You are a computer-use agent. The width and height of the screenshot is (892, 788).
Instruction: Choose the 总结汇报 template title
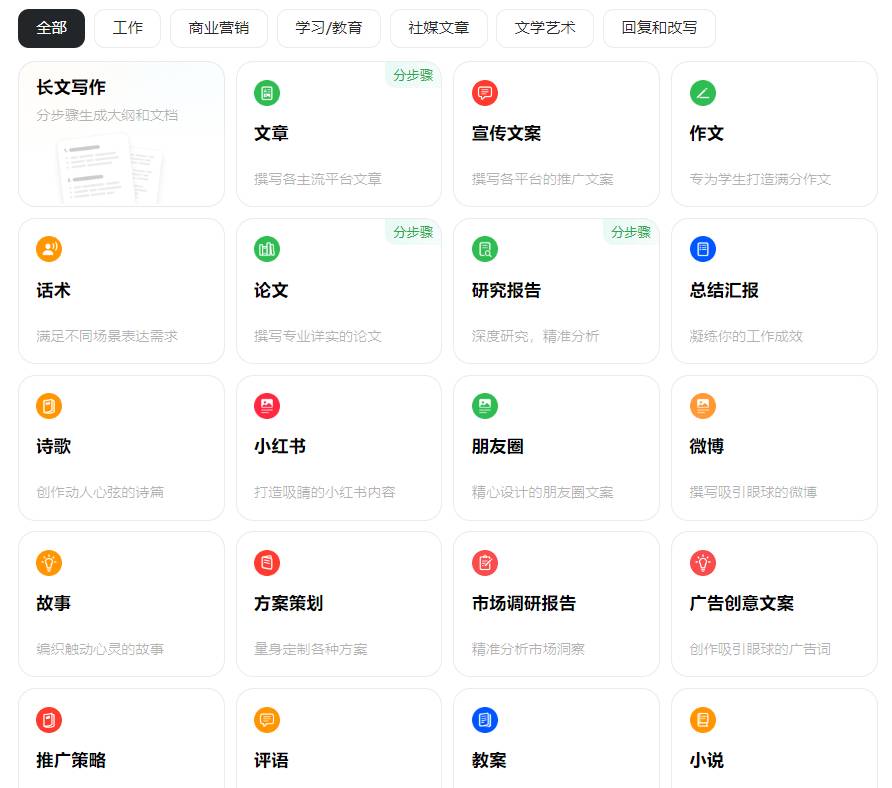(724, 290)
